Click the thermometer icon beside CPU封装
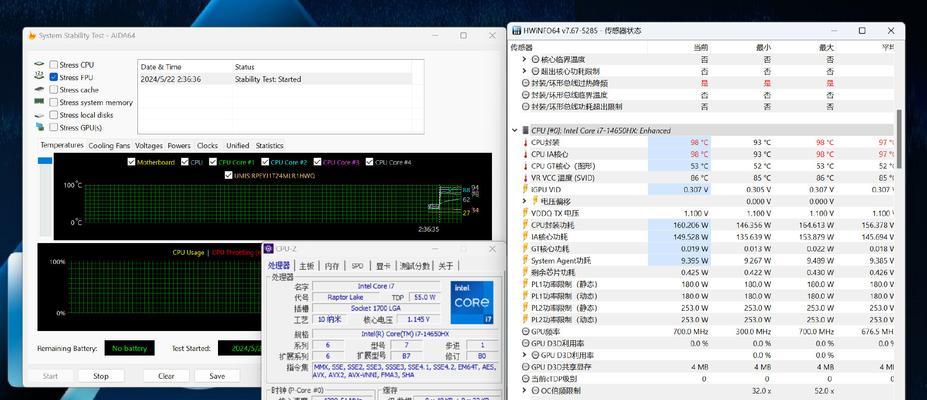Screen dimensions: 927x400 (x=526, y=142)
